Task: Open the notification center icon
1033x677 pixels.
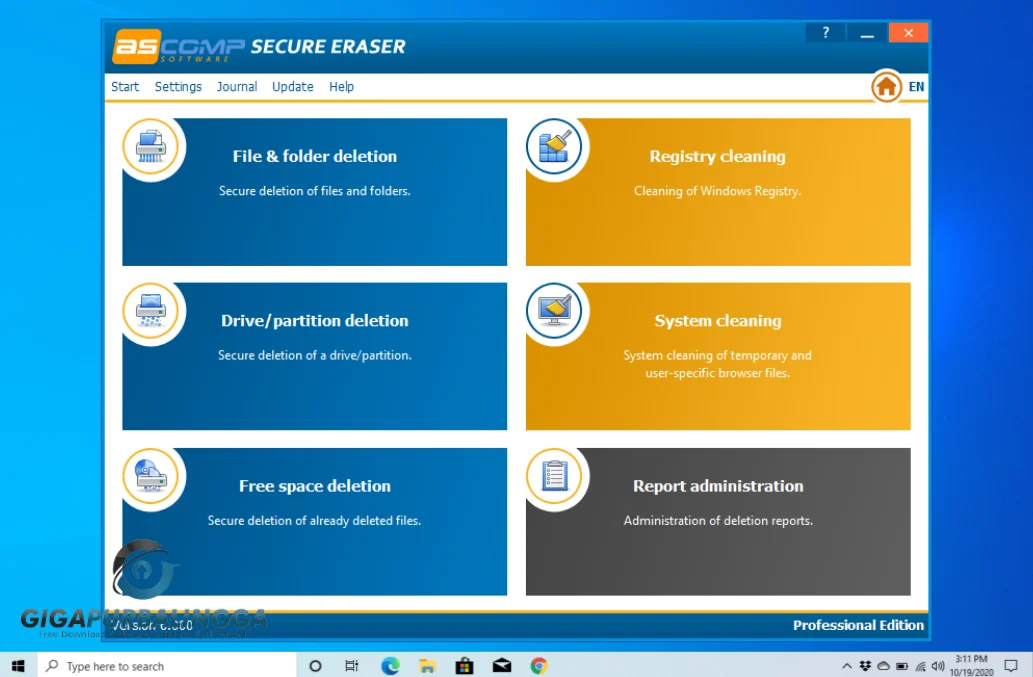Action: (x=1011, y=666)
